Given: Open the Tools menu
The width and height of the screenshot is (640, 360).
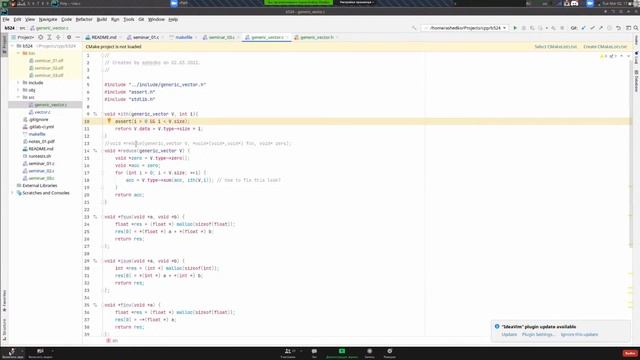Looking at the screenshot, I should click(x=129, y=19).
